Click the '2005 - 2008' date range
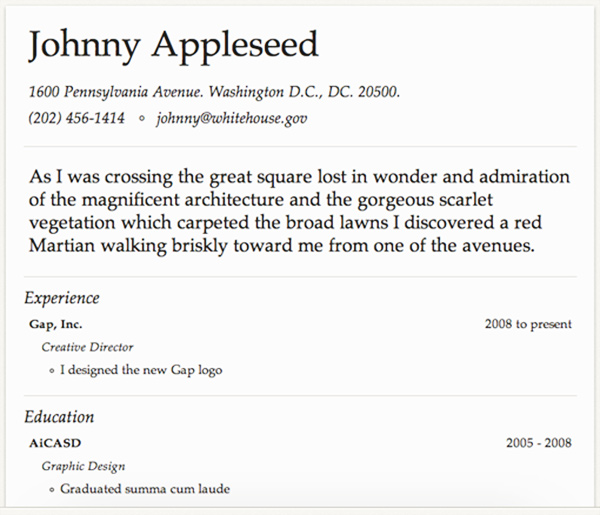This screenshot has height=515, width=600. click(x=539, y=443)
